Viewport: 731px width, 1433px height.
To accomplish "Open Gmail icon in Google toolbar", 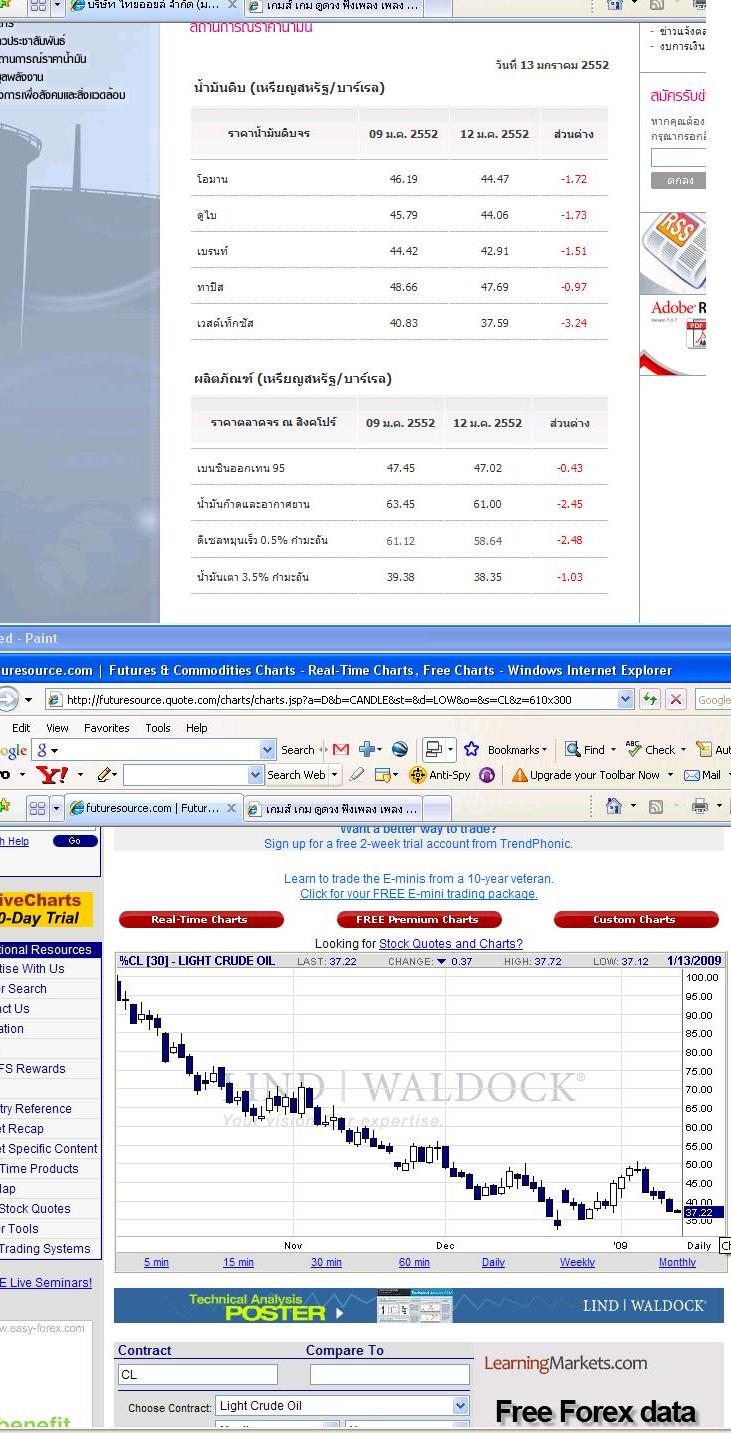I will (341, 749).
